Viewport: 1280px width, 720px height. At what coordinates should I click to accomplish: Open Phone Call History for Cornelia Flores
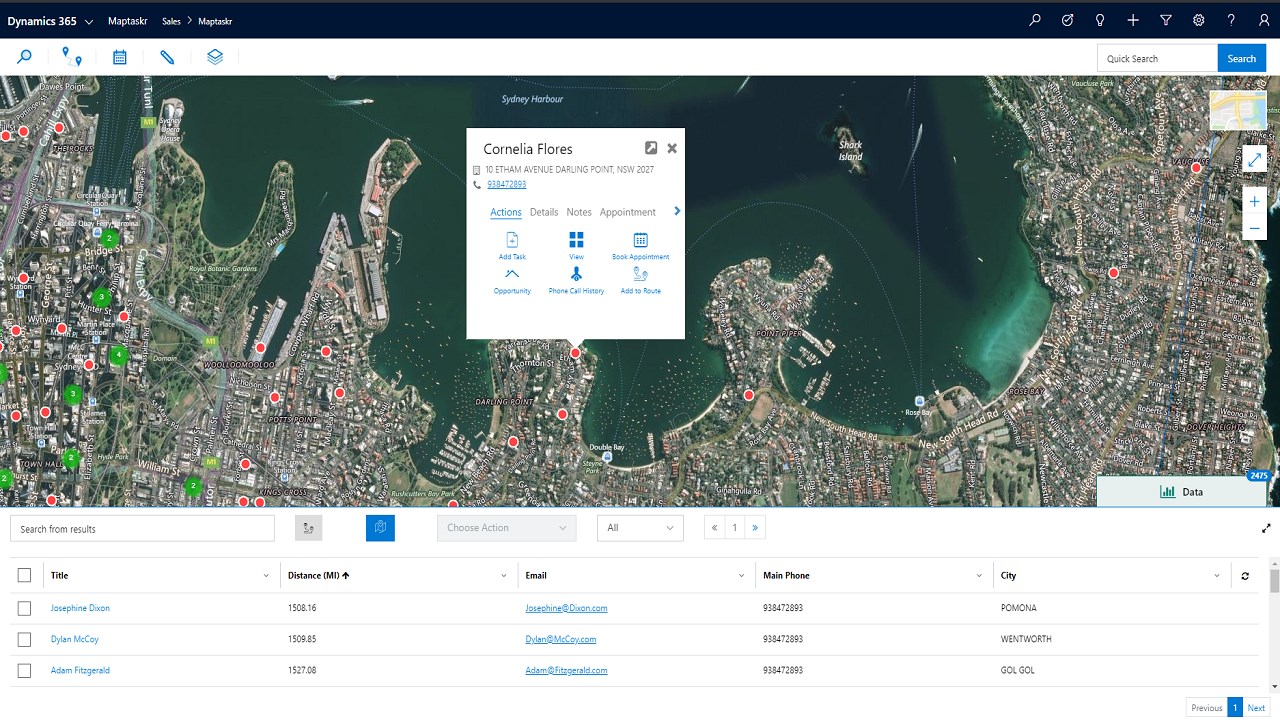click(576, 275)
